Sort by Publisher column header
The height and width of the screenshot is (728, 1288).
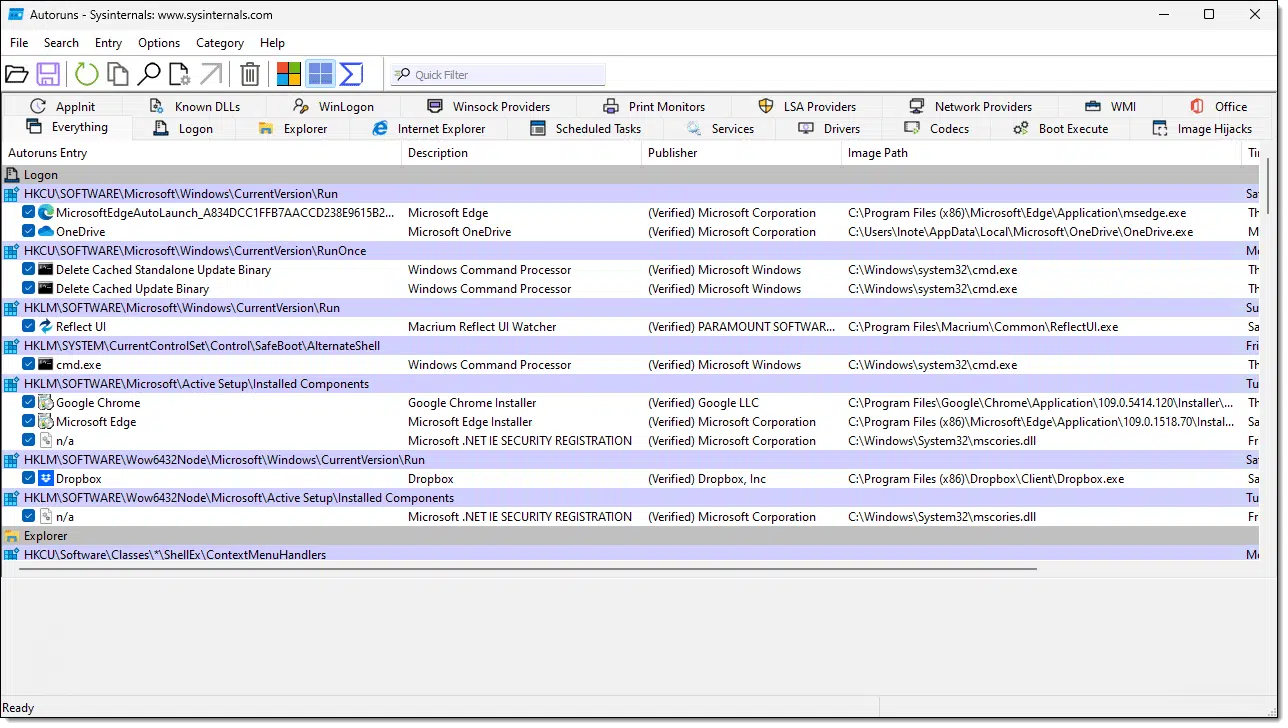[x=742, y=153]
